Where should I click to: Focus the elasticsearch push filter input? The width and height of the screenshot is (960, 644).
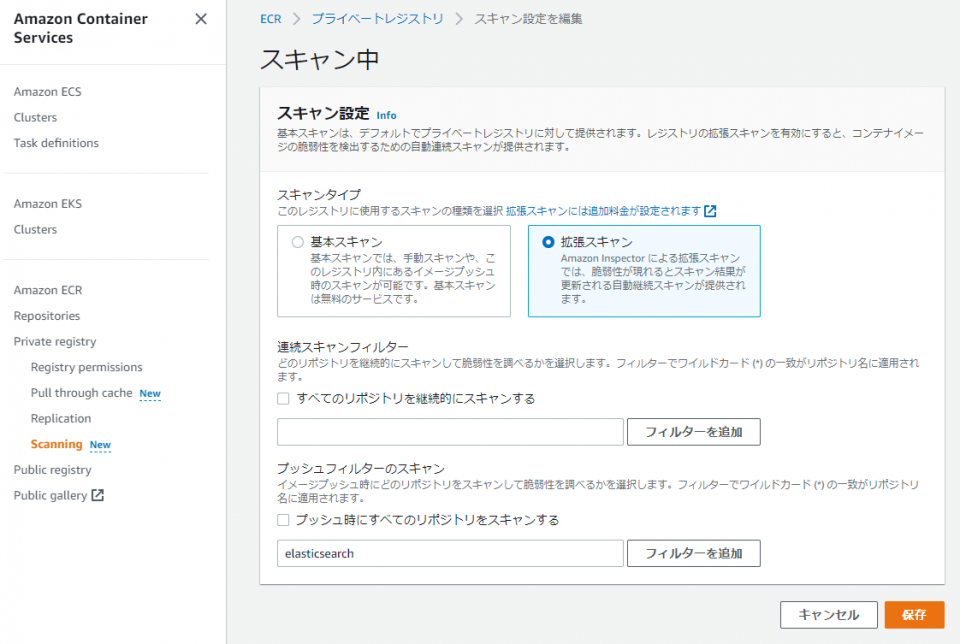coord(450,553)
